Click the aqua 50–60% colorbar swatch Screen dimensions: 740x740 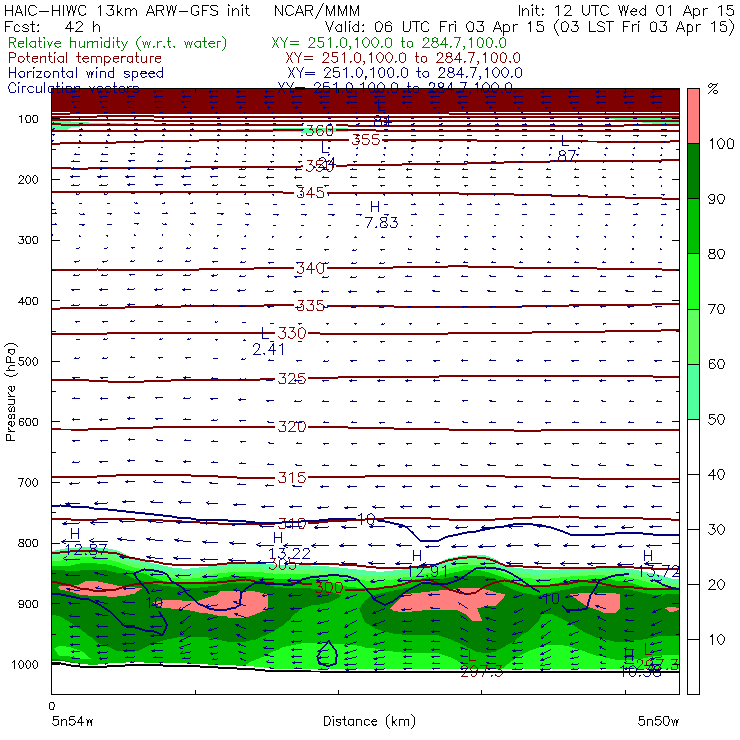click(x=693, y=392)
